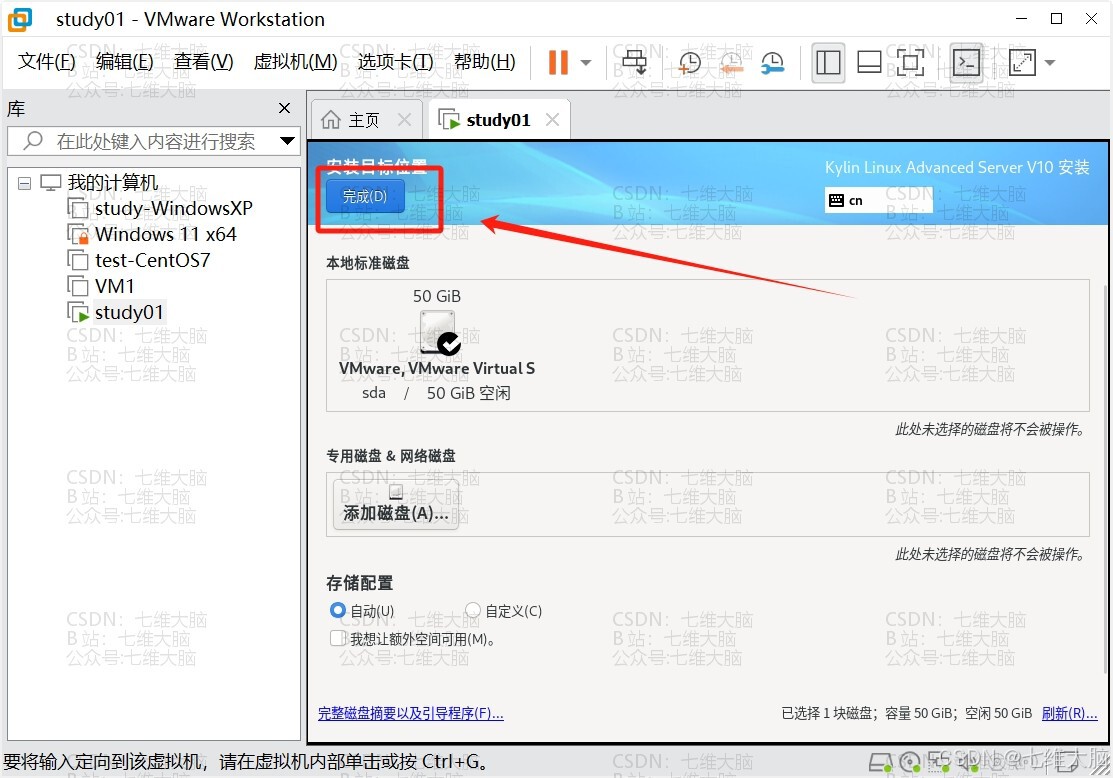1113x778 pixels.
Task: Take a snapshot with the clock-plus icon
Action: [x=689, y=62]
